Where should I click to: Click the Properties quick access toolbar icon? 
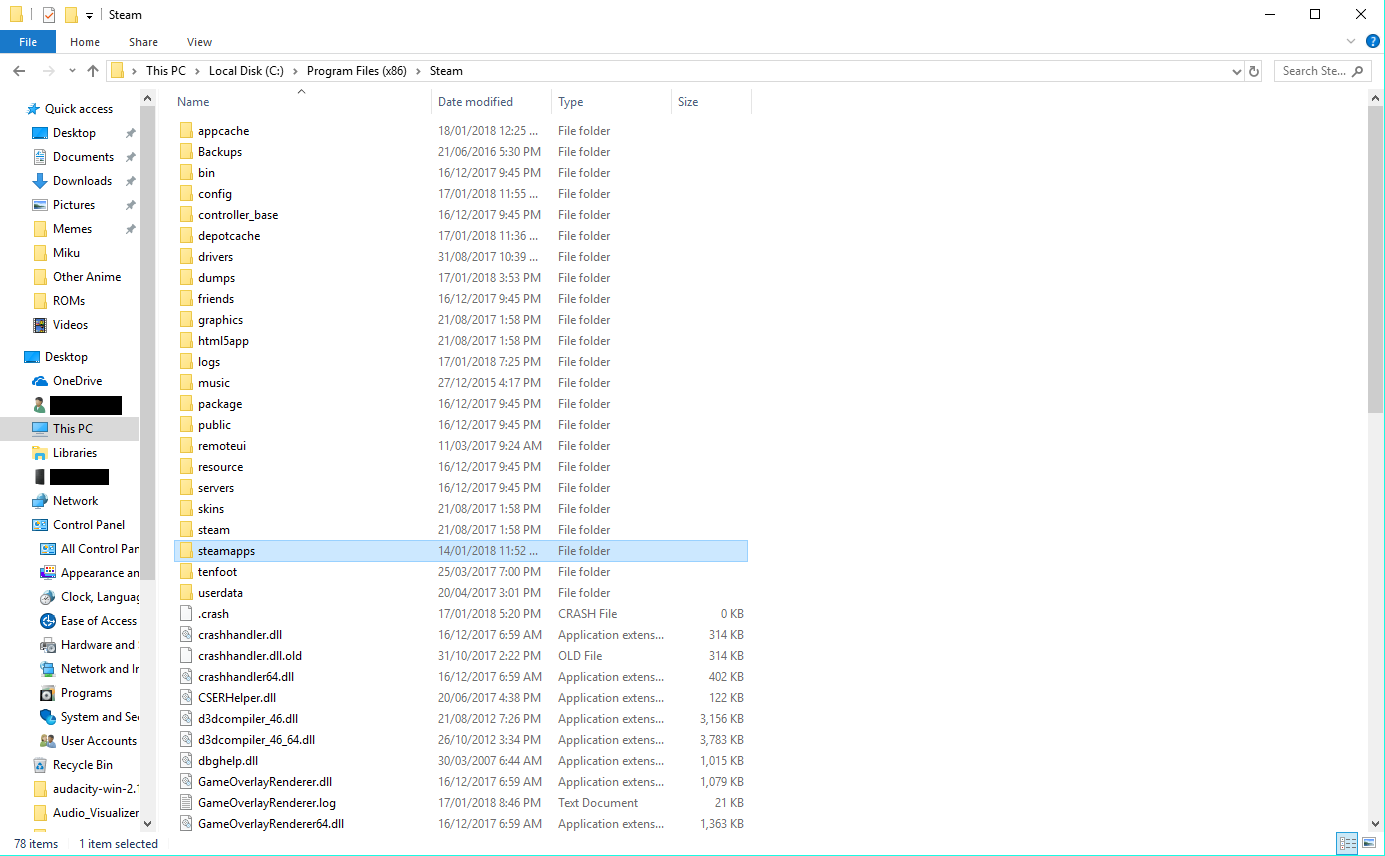point(49,15)
